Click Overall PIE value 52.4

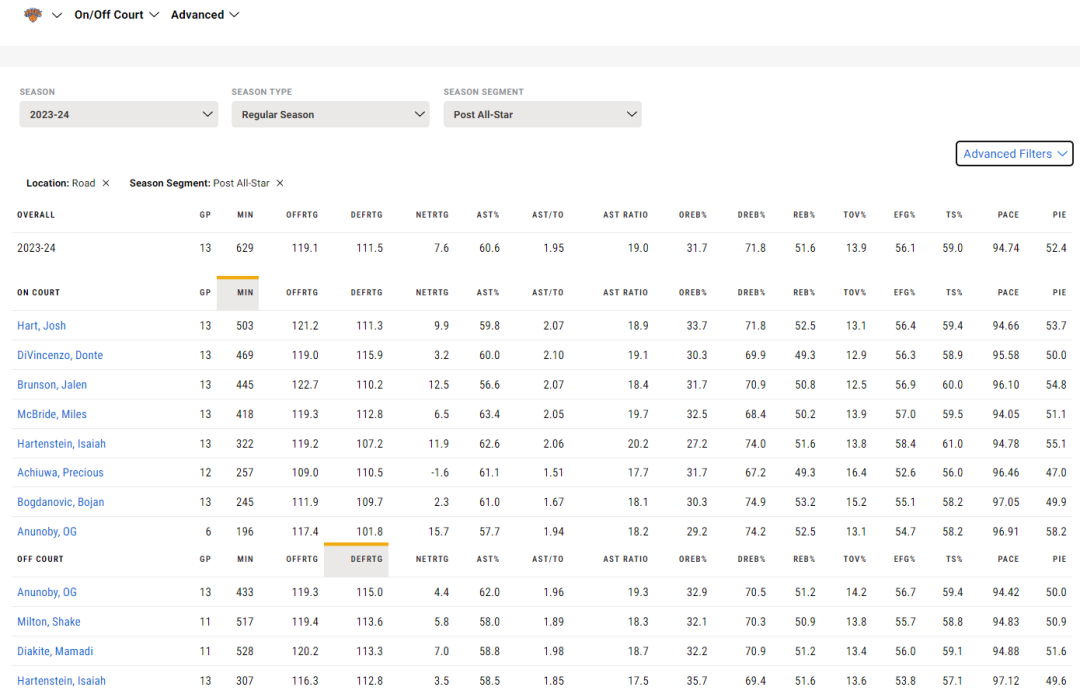click(x=1056, y=248)
